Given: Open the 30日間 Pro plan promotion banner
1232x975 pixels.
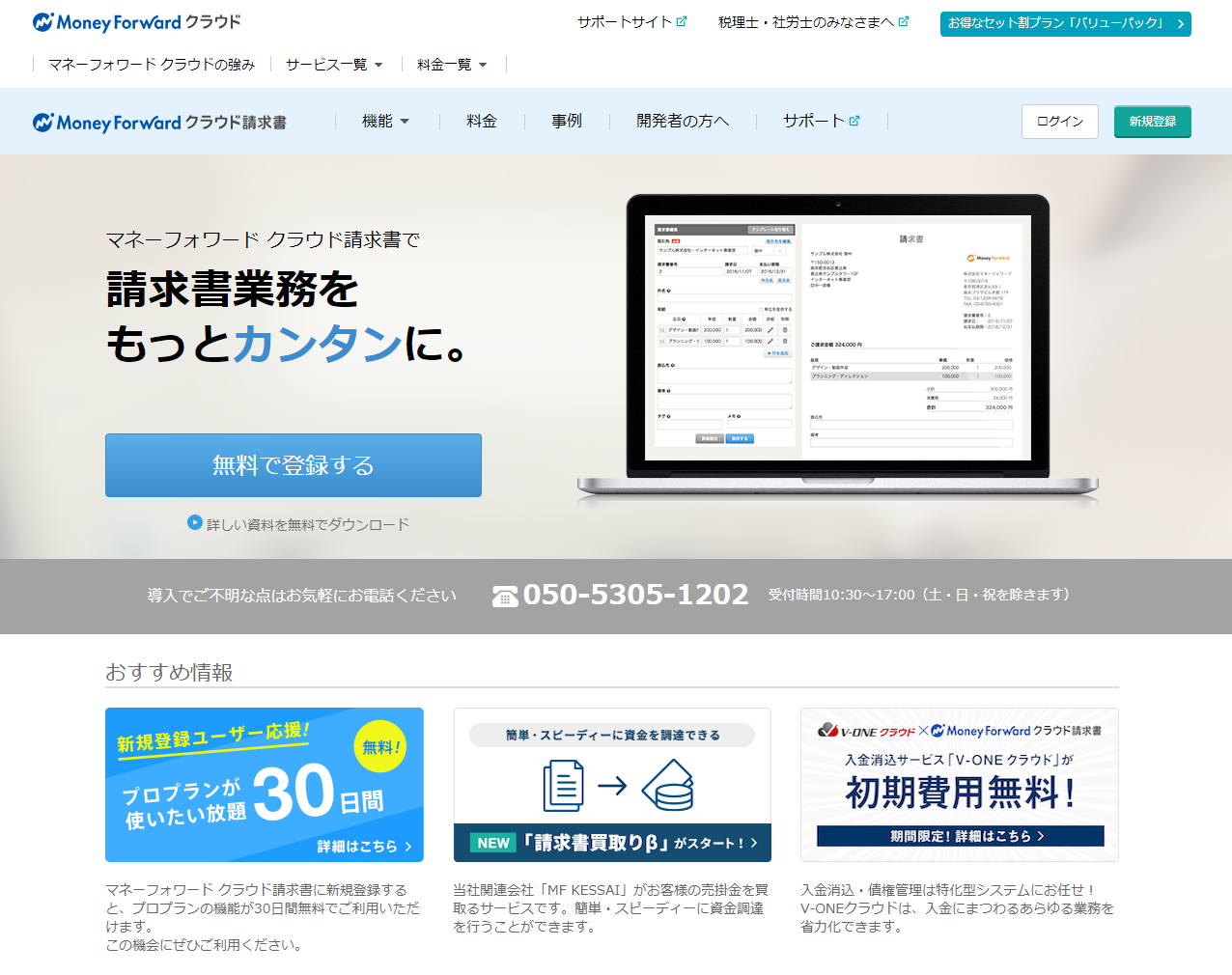Looking at the screenshot, I should pyautogui.click(x=265, y=784).
